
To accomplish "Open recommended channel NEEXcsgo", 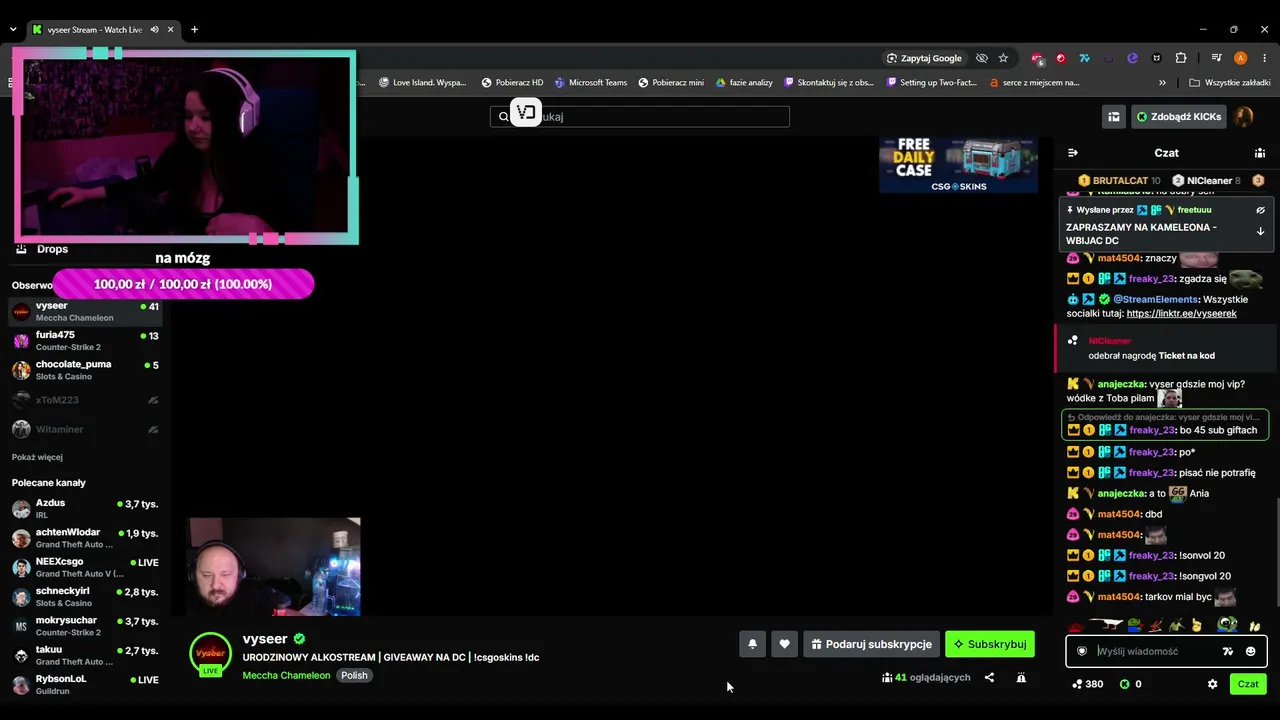I will (x=85, y=567).
